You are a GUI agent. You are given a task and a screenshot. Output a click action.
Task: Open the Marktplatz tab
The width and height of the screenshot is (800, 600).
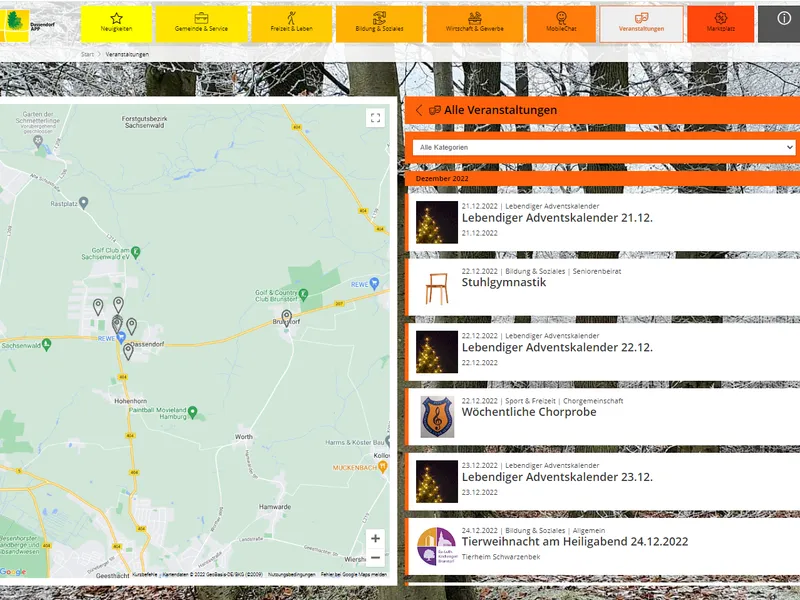pos(720,23)
